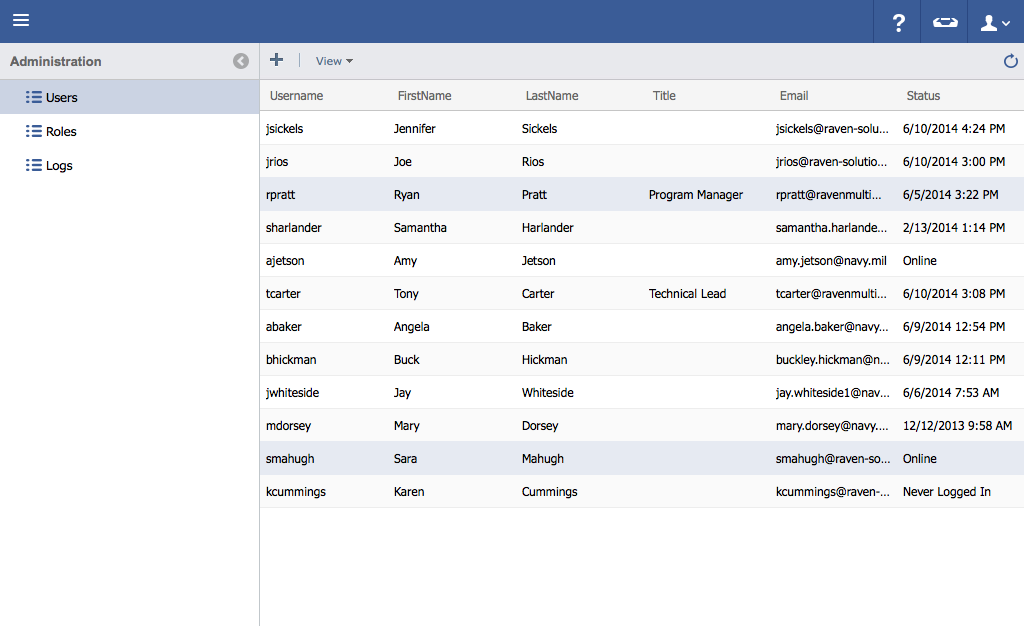The height and width of the screenshot is (626, 1024).
Task: Click the Roles list icon
Action: 33,131
